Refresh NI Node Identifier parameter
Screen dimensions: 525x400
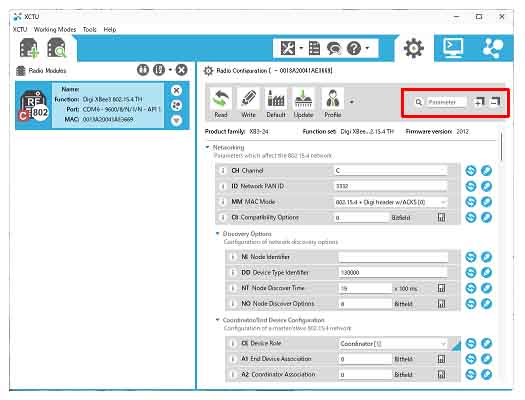click(x=471, y=257)
